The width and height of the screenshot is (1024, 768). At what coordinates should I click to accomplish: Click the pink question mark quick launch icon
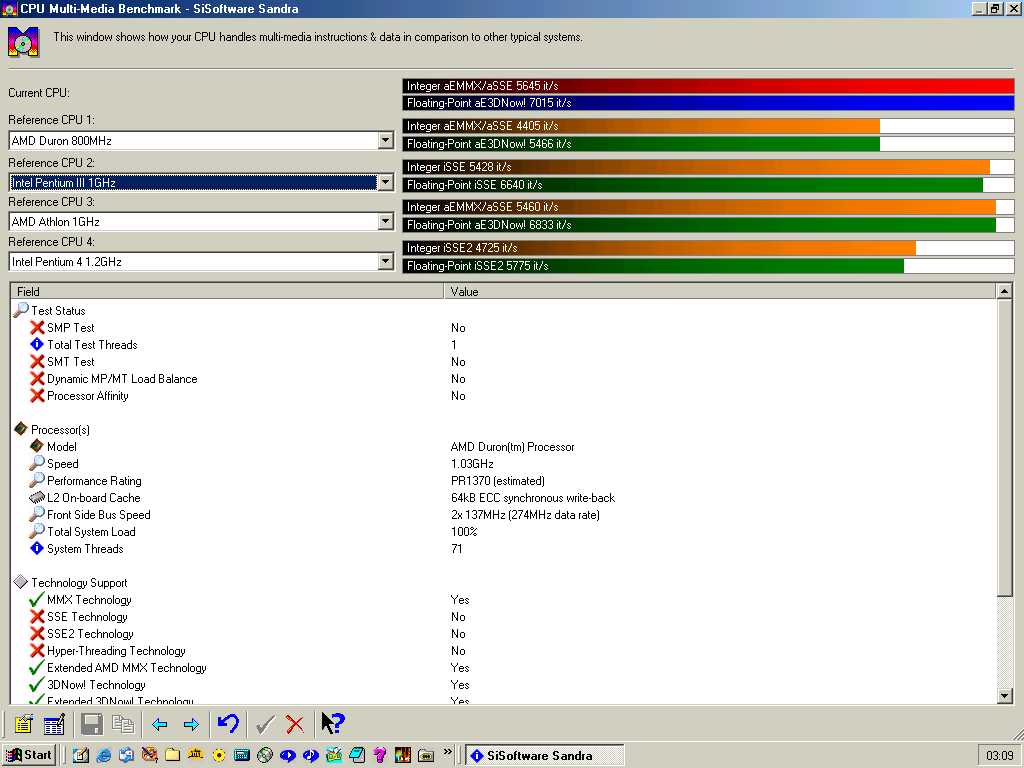[x=380, y=755]
